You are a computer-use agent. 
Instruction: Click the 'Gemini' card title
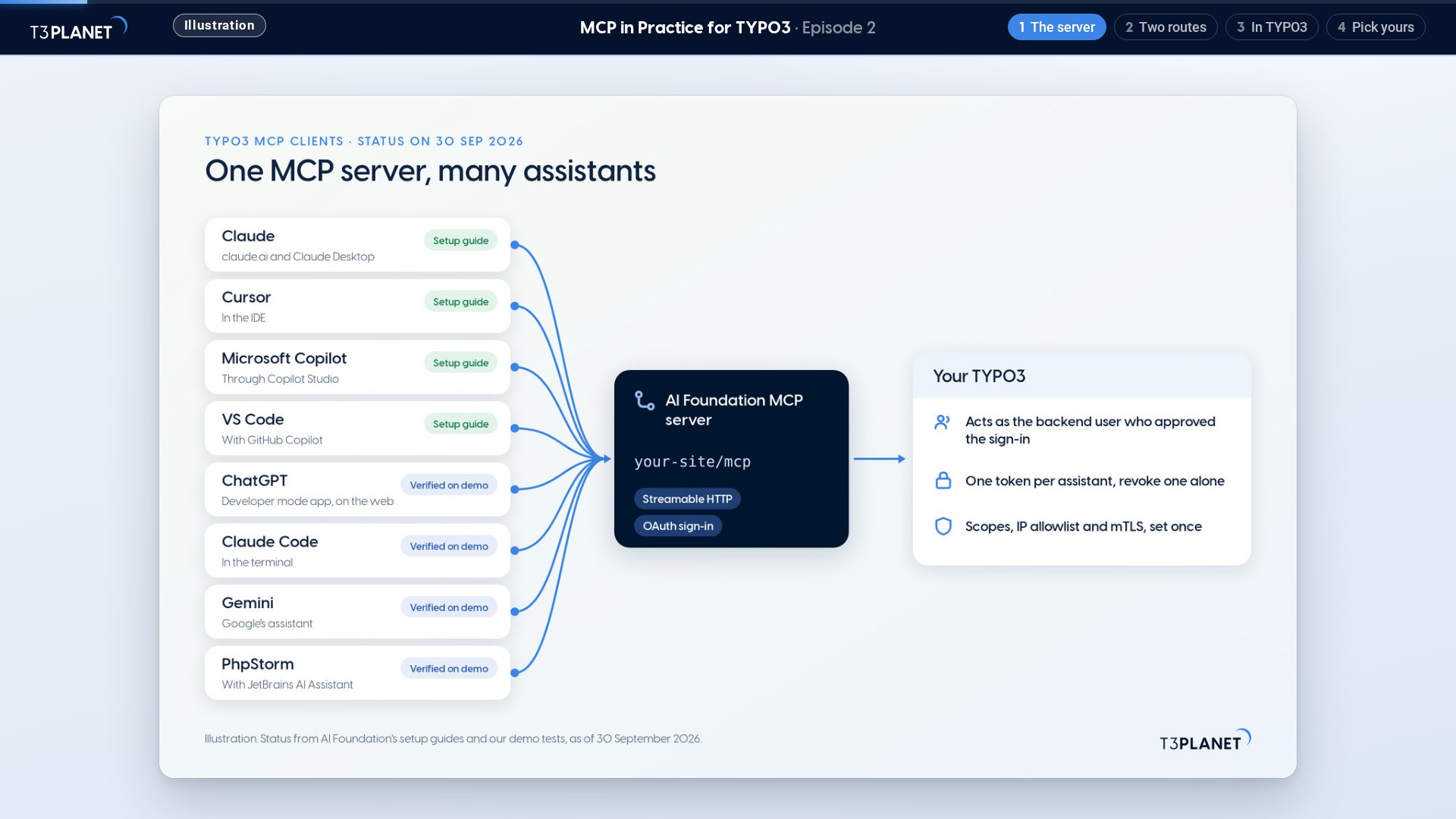click(x=247, y=603)
